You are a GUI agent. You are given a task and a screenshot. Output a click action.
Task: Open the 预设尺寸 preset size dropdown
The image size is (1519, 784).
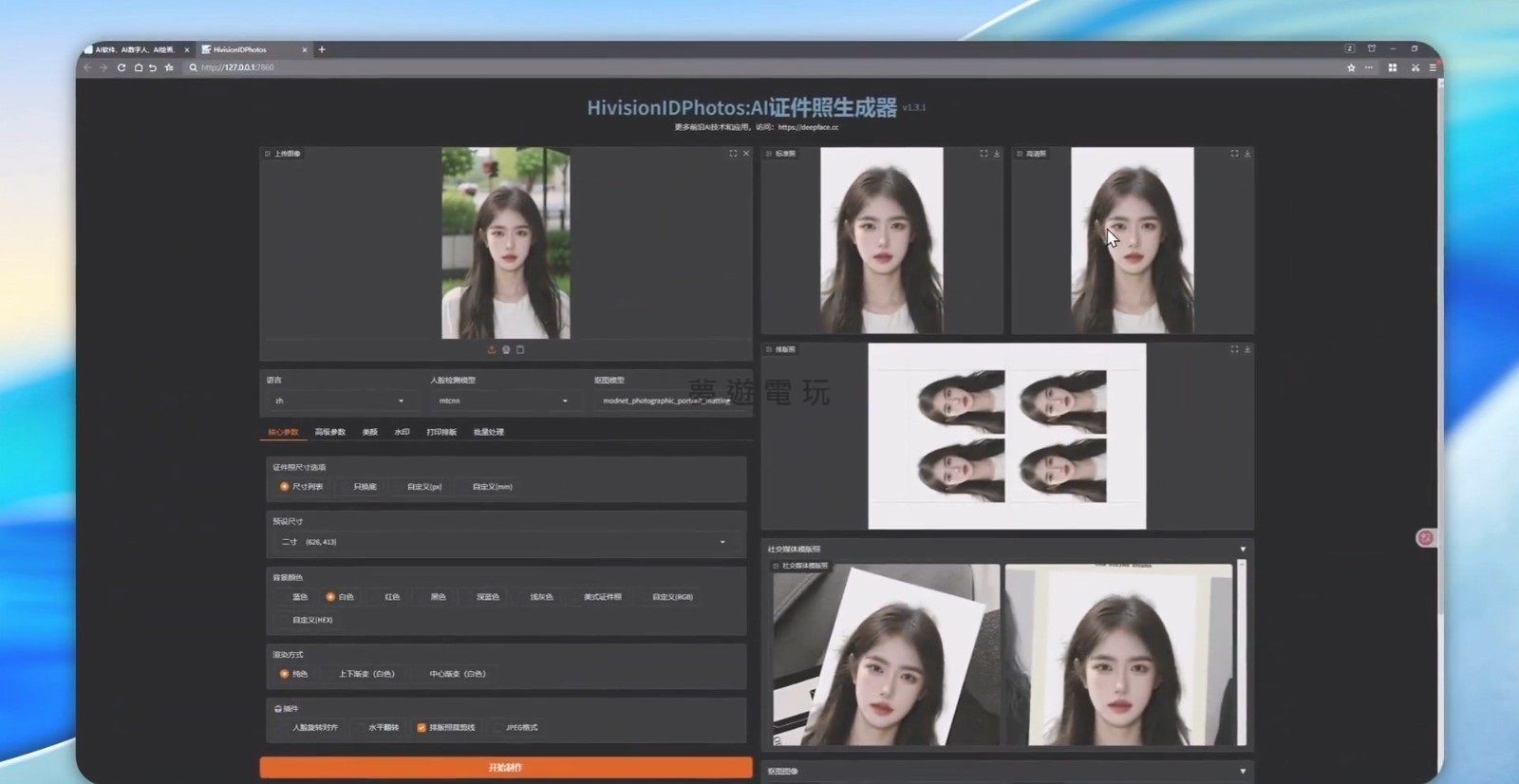[x=504, y=542]
